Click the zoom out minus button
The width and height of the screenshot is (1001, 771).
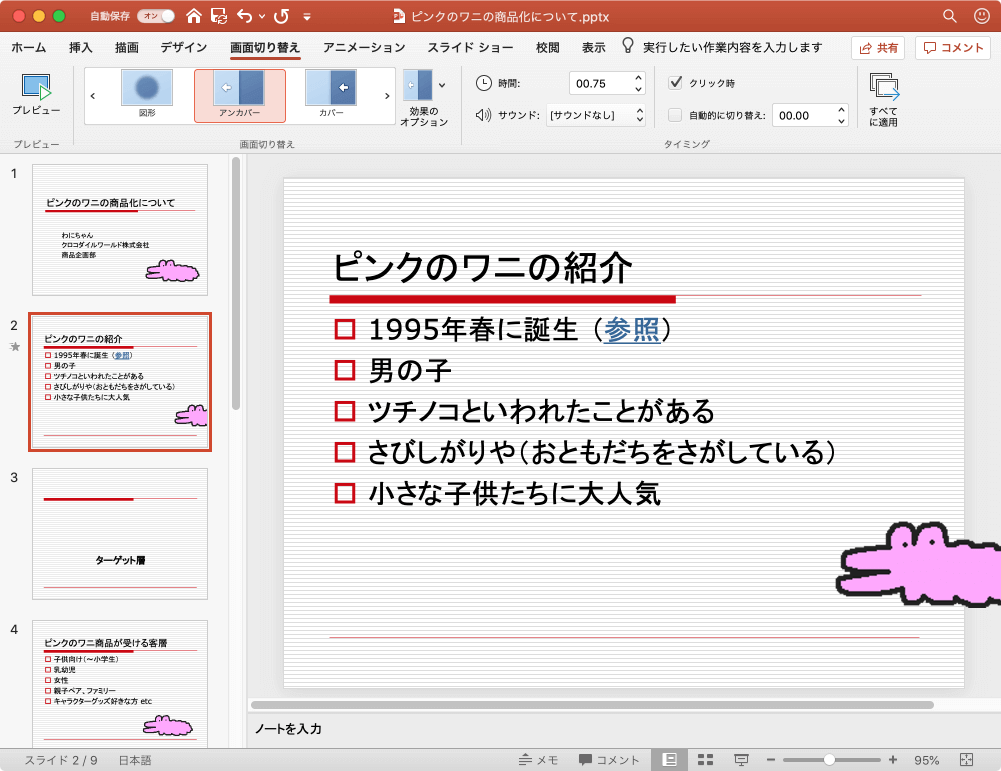click(771, 760)
